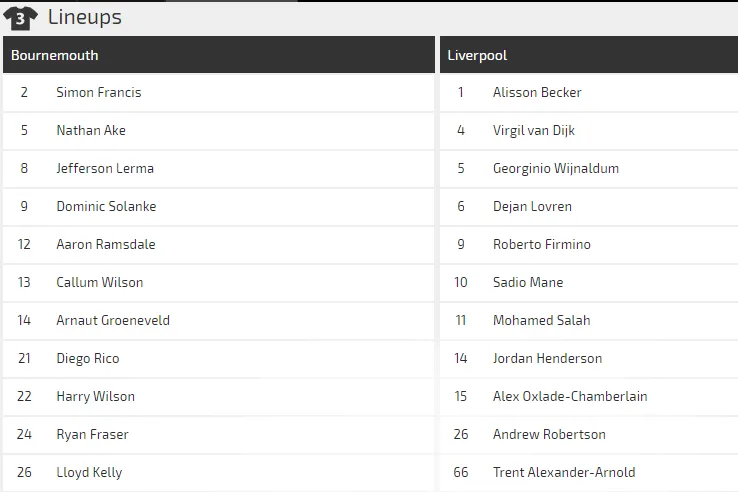738x492 pixels.
Task: Click the jersey icon beside Lineups
Action: [21, 17]
